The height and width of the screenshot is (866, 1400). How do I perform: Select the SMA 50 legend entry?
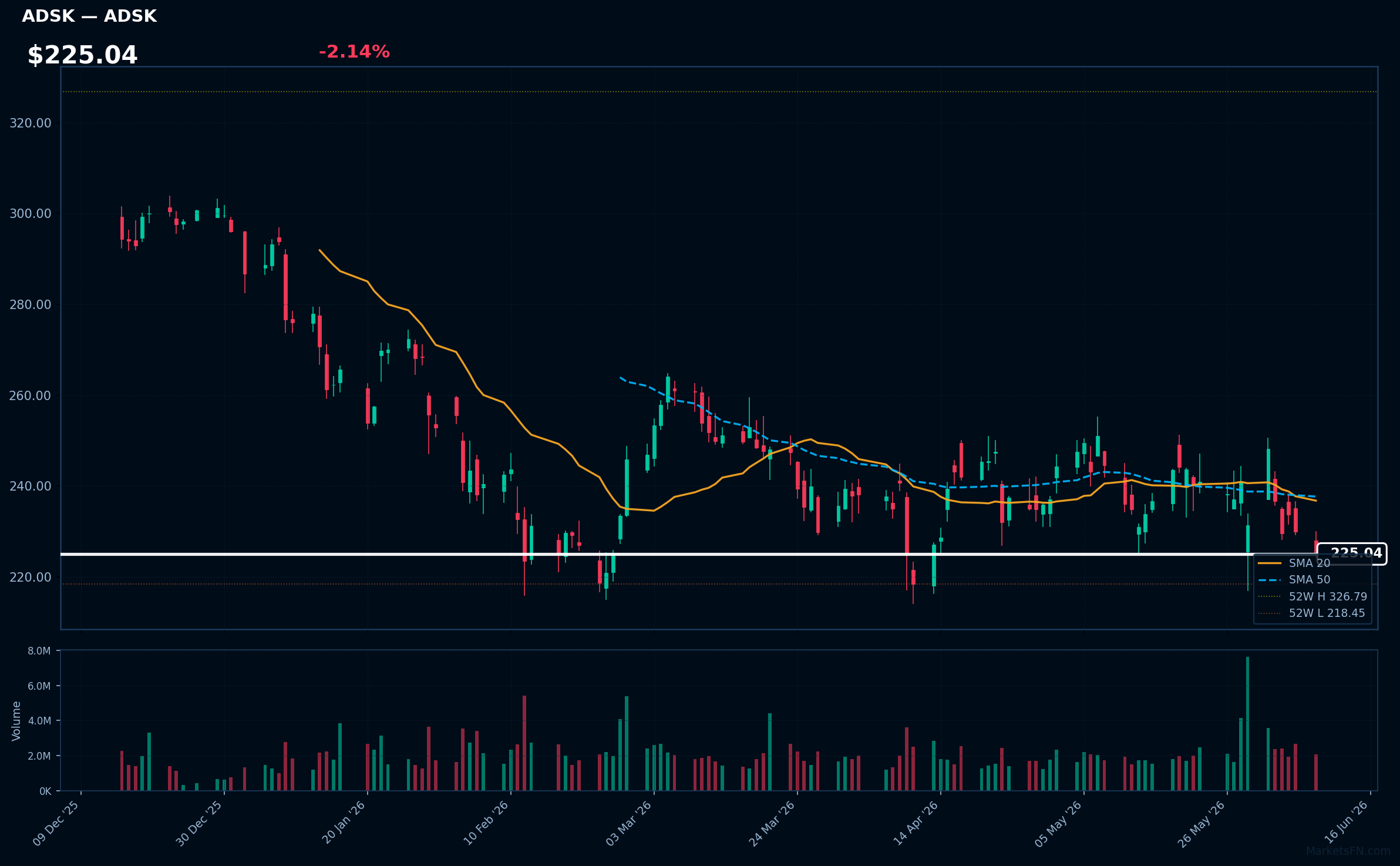[1294, 579]
